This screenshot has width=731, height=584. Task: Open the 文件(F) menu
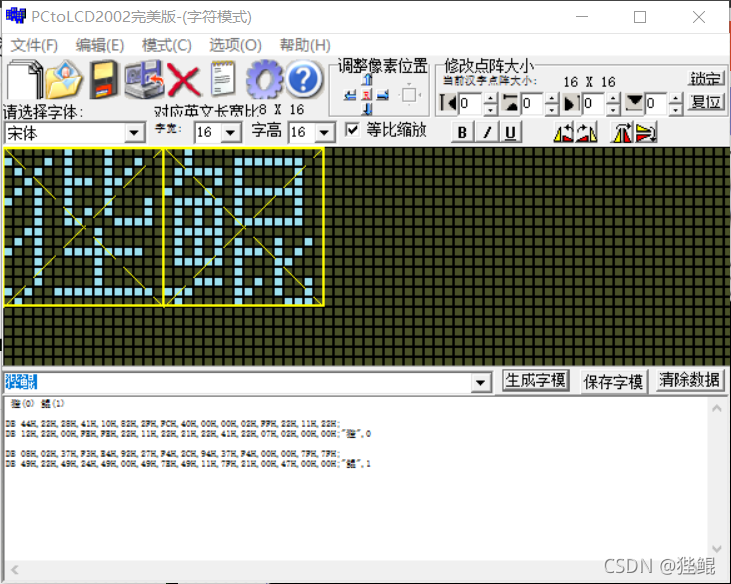tap(34, 45)
